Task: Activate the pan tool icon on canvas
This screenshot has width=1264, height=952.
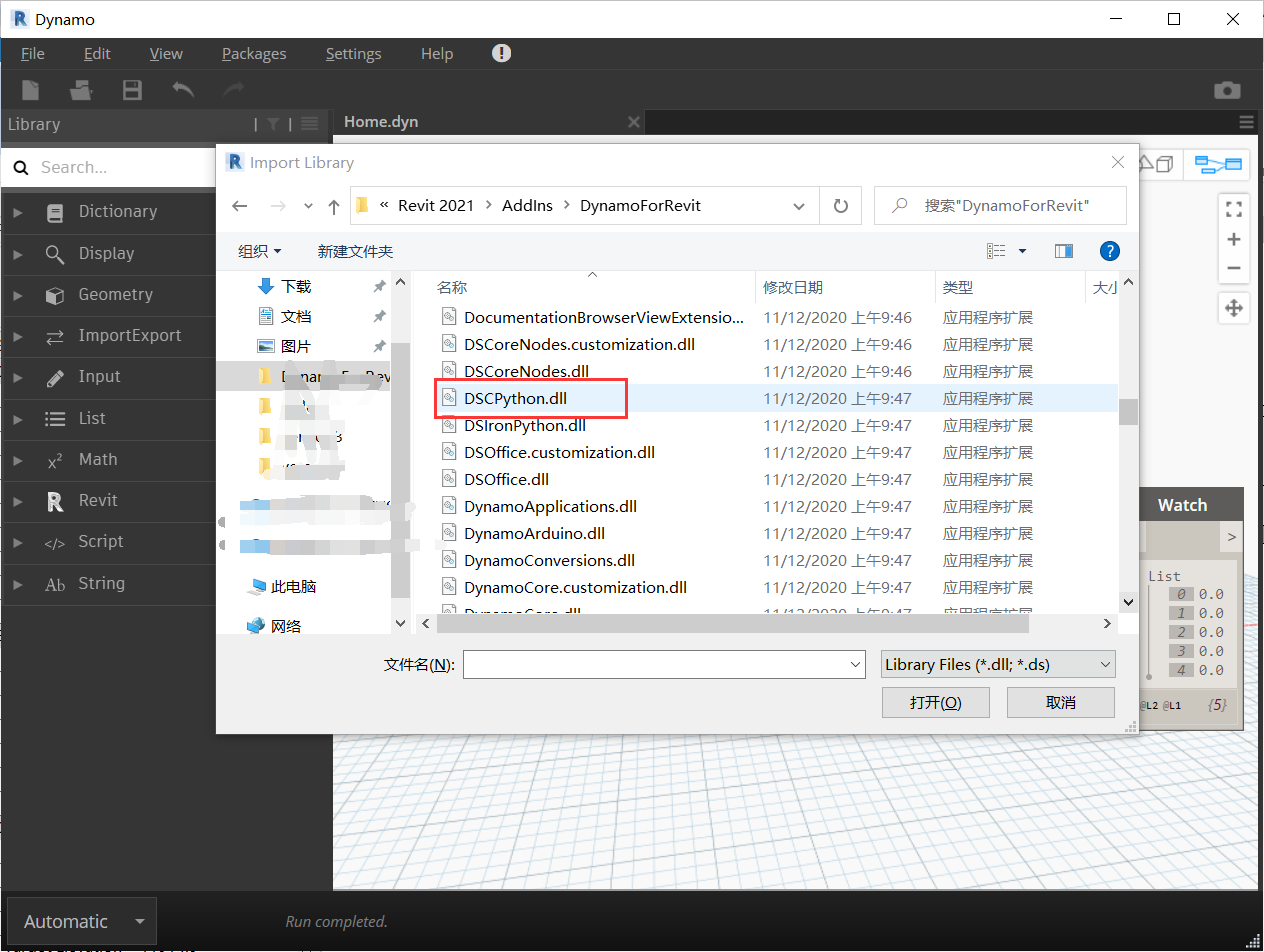Action: (1233, 308)
